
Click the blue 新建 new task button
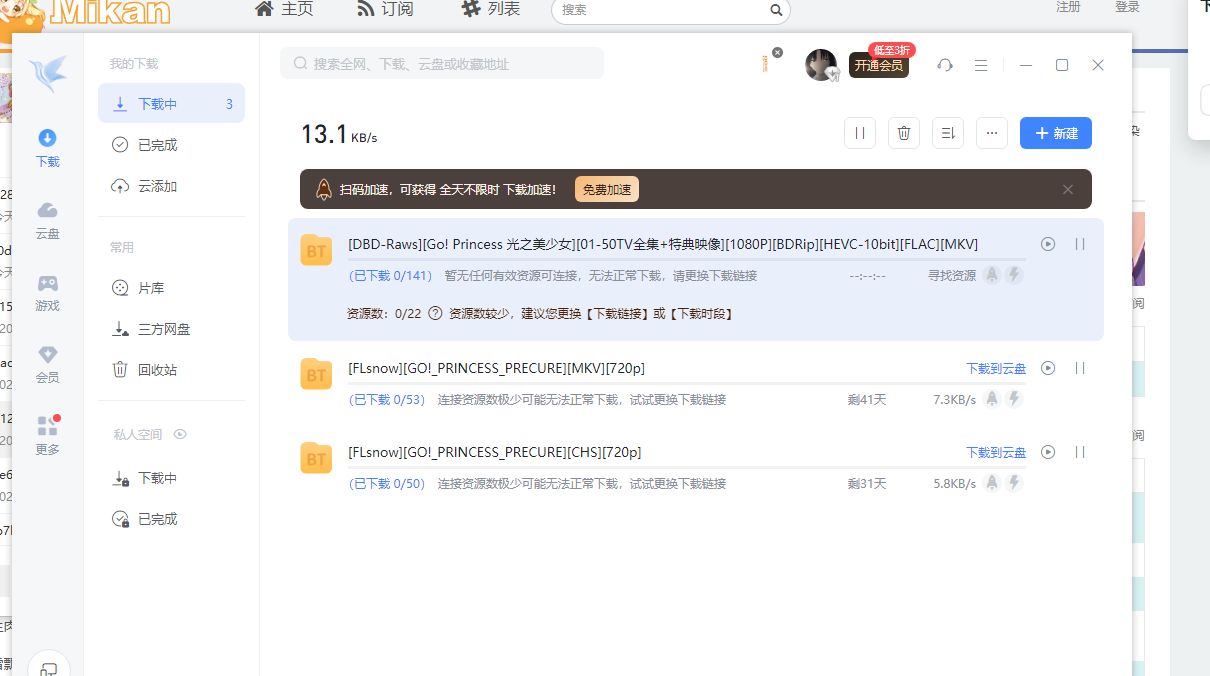point(1056,133)
